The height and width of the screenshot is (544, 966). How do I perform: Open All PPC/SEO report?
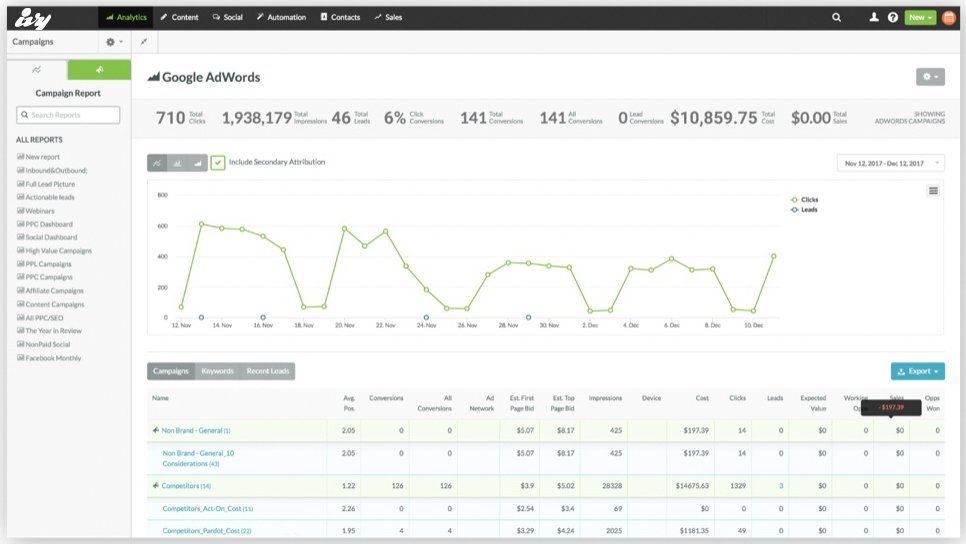(x=40, y=318)
